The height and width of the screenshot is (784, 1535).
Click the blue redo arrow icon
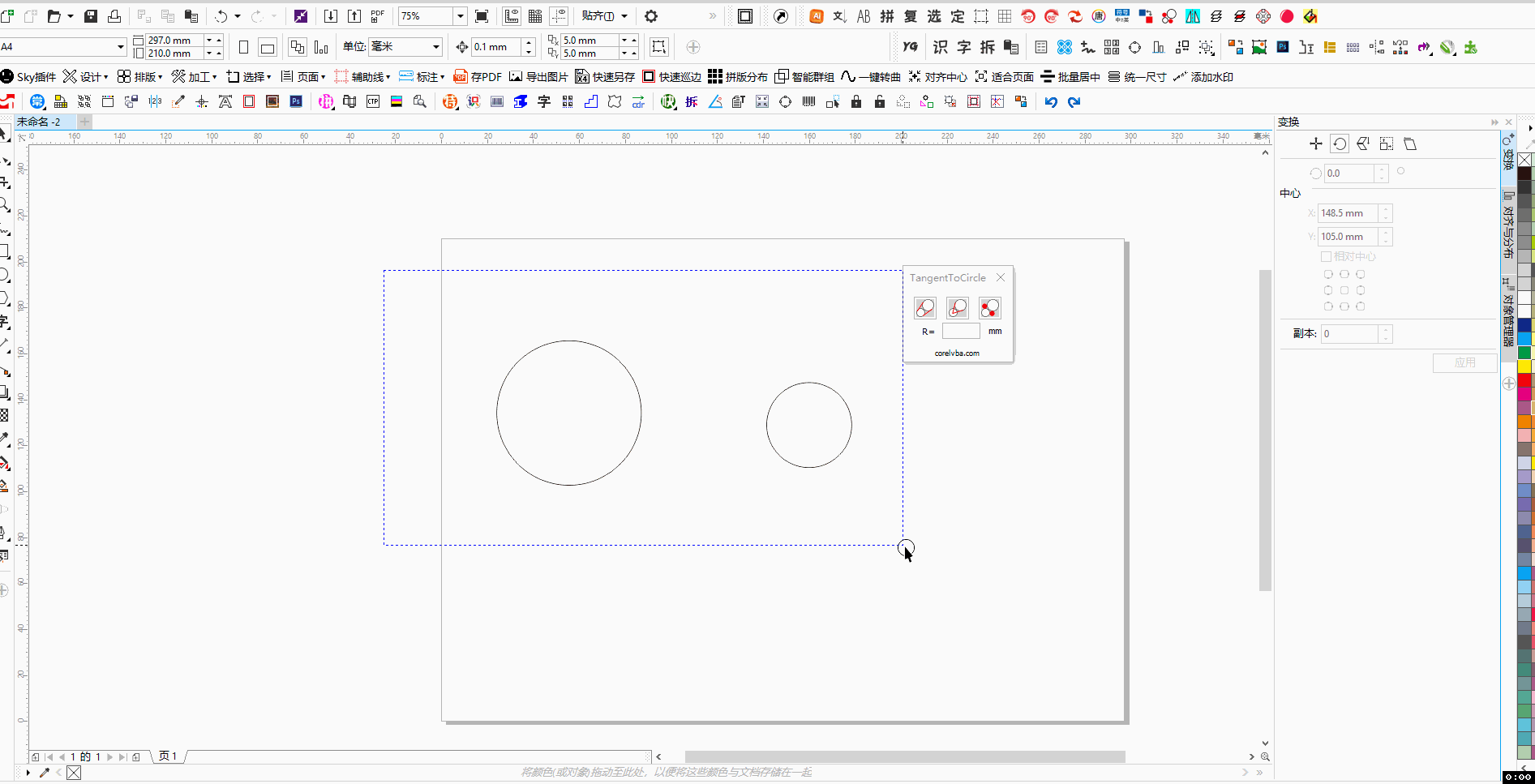(1074, 101)
